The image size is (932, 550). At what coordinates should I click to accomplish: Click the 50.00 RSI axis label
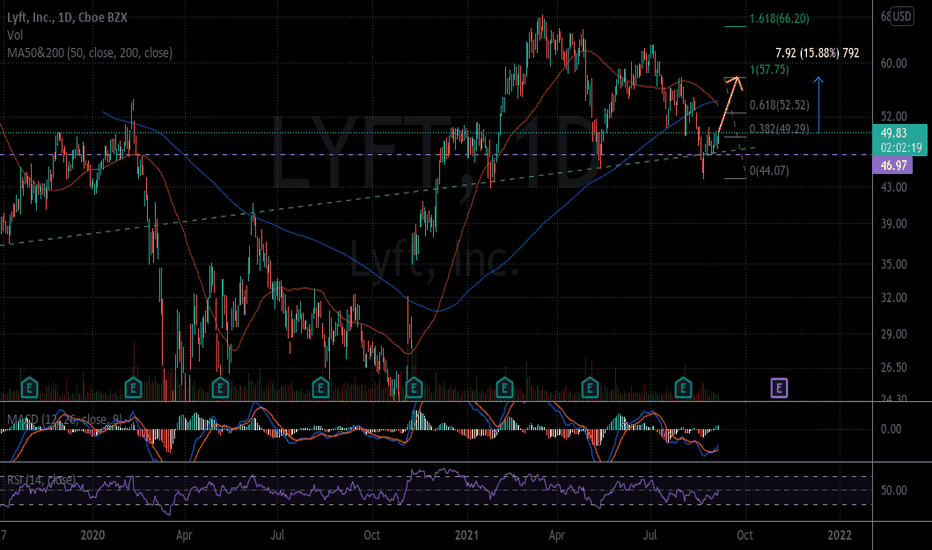[x=893, y=491]
